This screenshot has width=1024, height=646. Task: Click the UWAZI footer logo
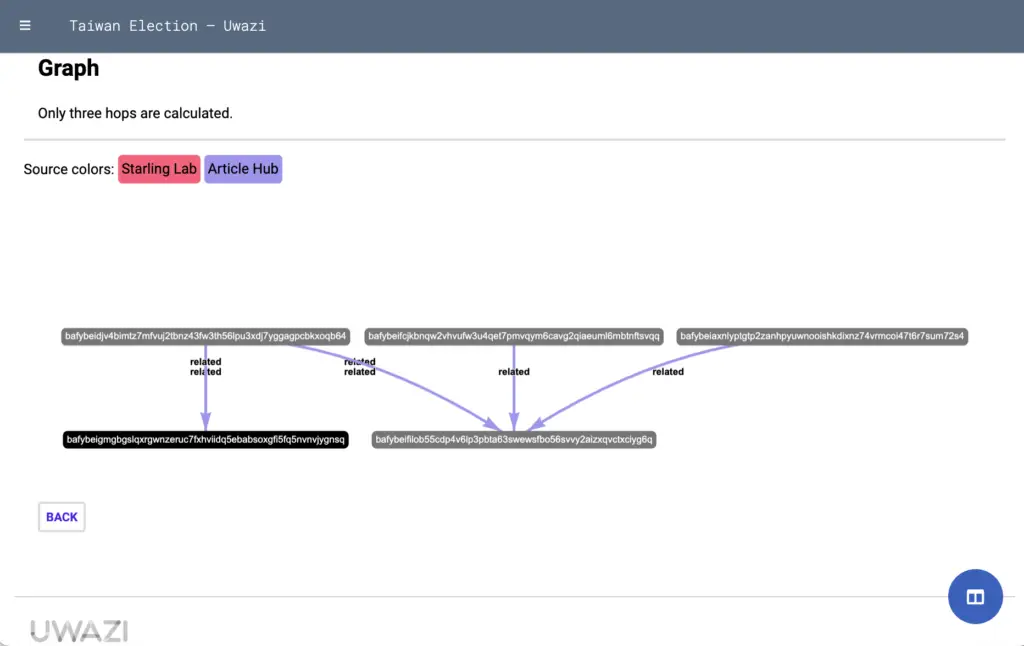pos(79,630)
